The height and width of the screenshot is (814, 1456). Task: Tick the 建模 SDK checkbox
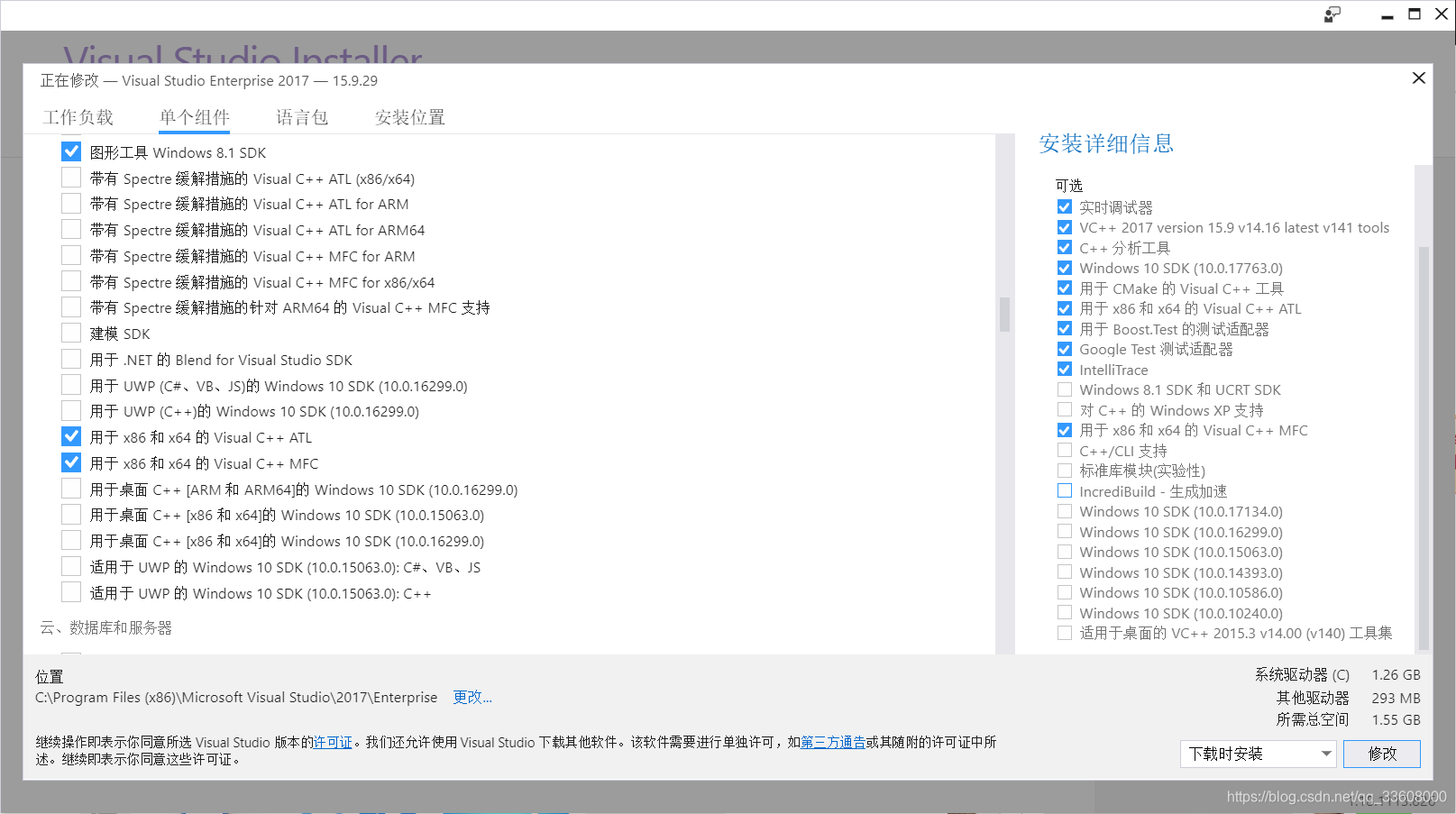click(x=71, y=333)
